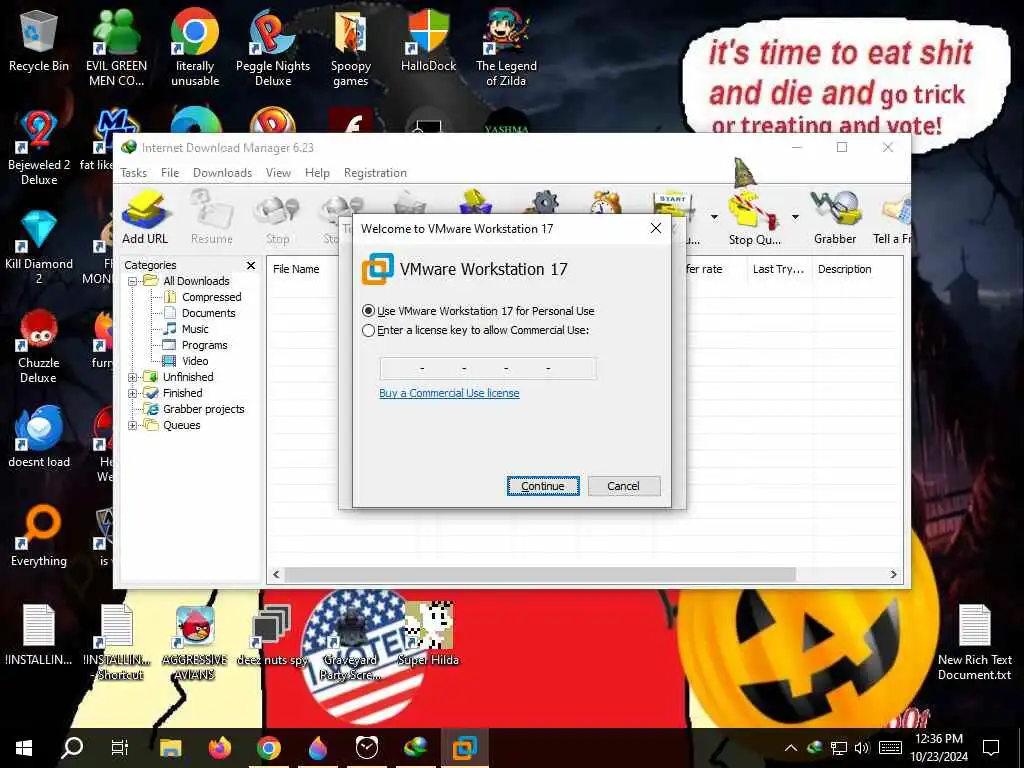The image size is (1024, 768).
Task: Open the HalloDock desktop shortcut
Action: click(428, 40)
